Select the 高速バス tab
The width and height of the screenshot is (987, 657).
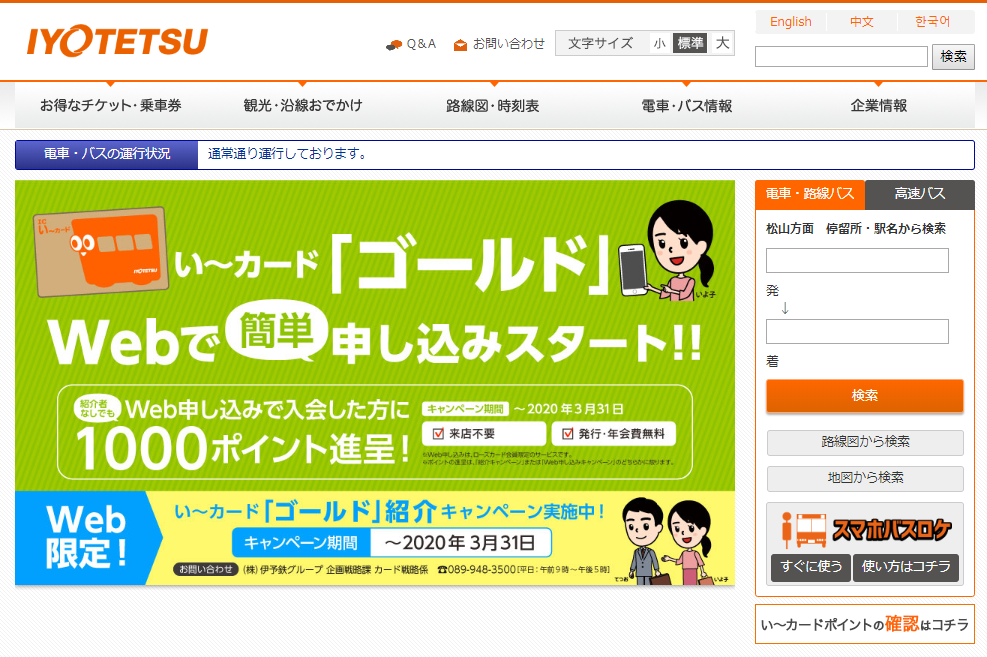click(x=920, y=194)
